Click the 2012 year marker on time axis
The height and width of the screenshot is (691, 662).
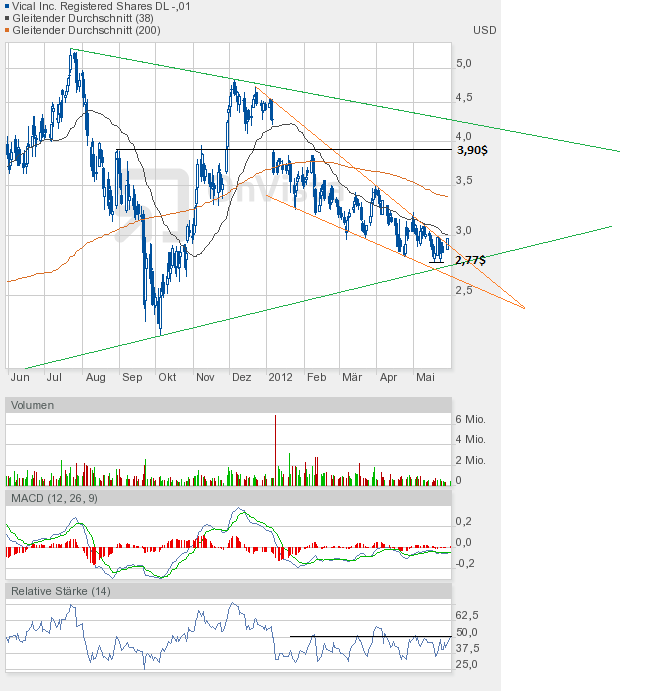pos(281,378)
